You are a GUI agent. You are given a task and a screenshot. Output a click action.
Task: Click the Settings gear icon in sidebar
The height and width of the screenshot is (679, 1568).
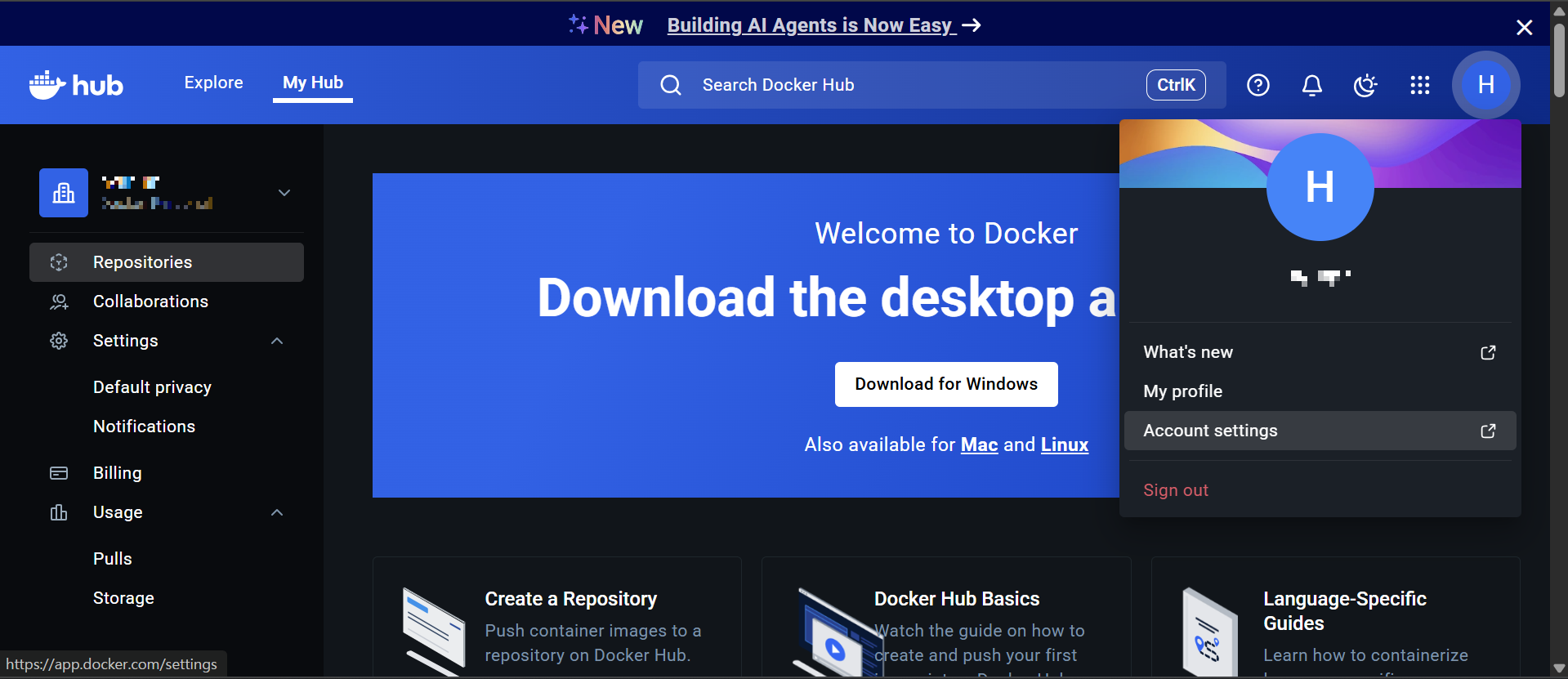click(x=59, y=341)
